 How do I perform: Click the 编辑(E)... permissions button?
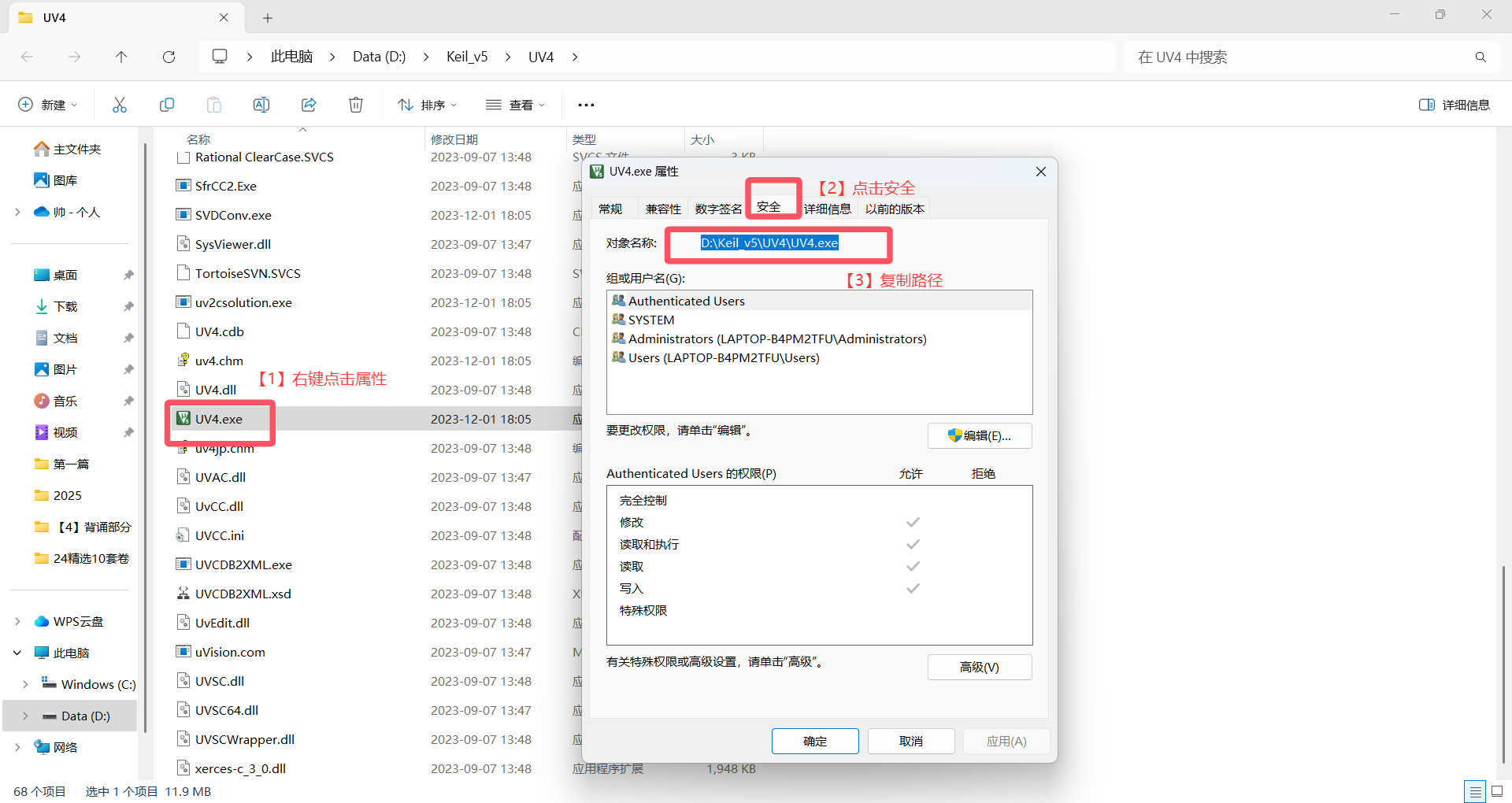coord(980,435)
